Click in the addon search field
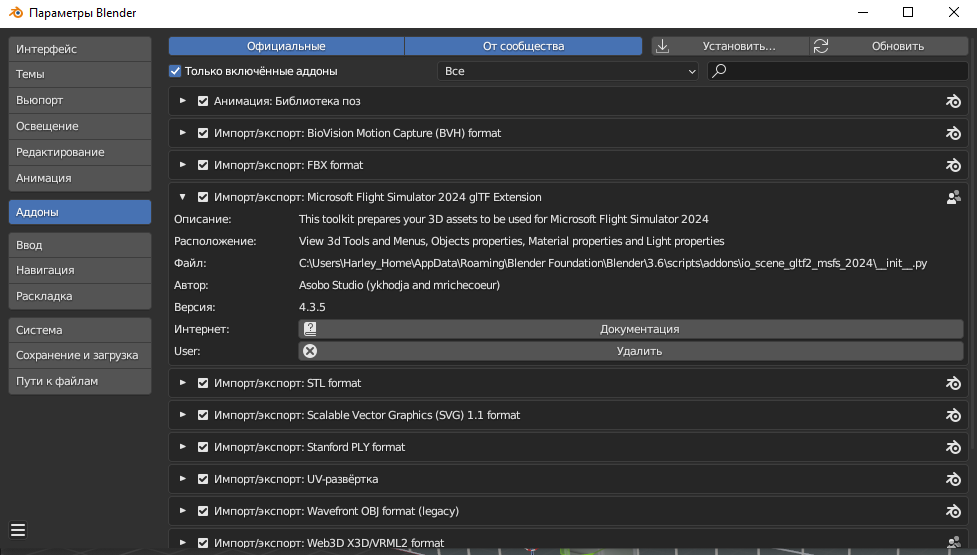 838,70
